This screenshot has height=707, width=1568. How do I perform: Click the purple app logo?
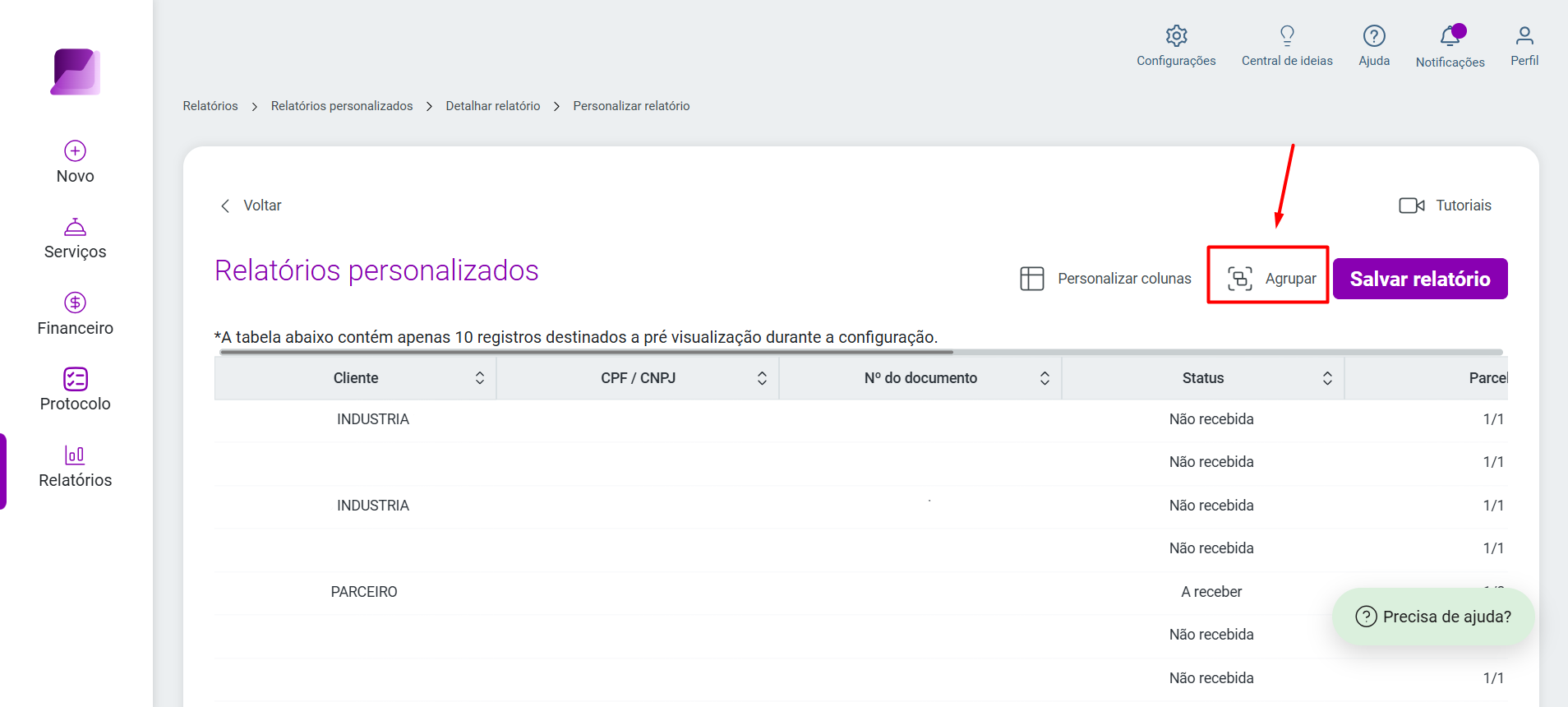[x=76, y=72]
